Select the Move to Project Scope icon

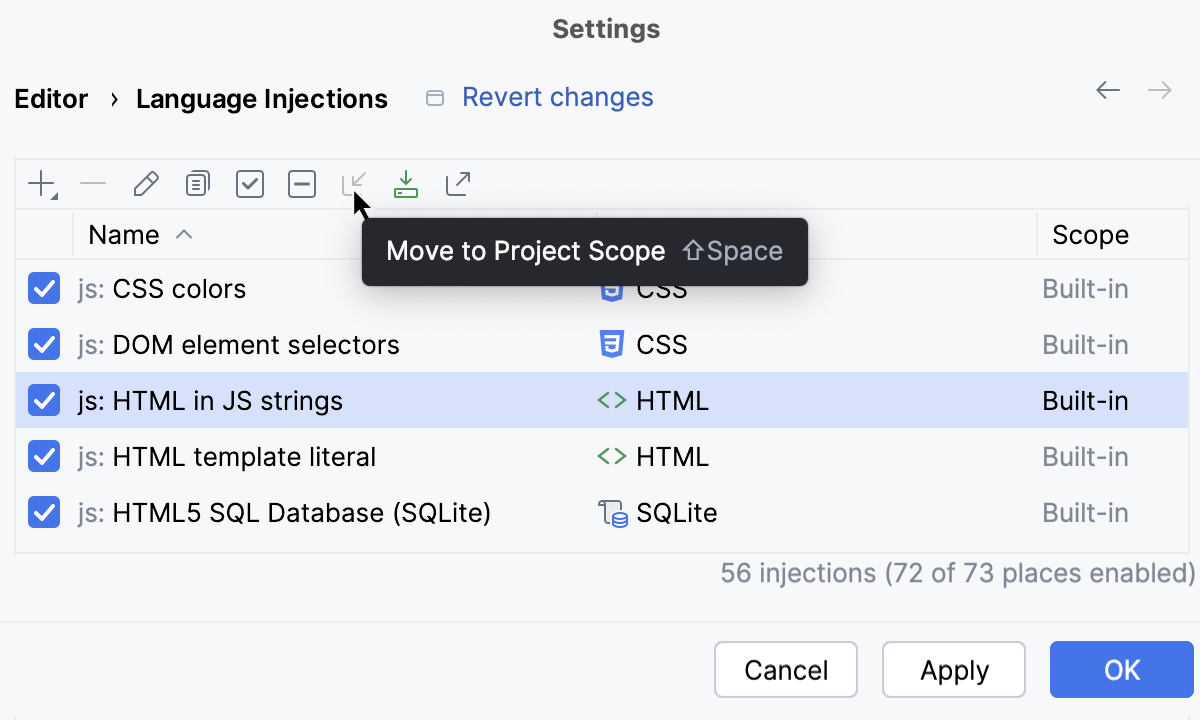[353, 183]
